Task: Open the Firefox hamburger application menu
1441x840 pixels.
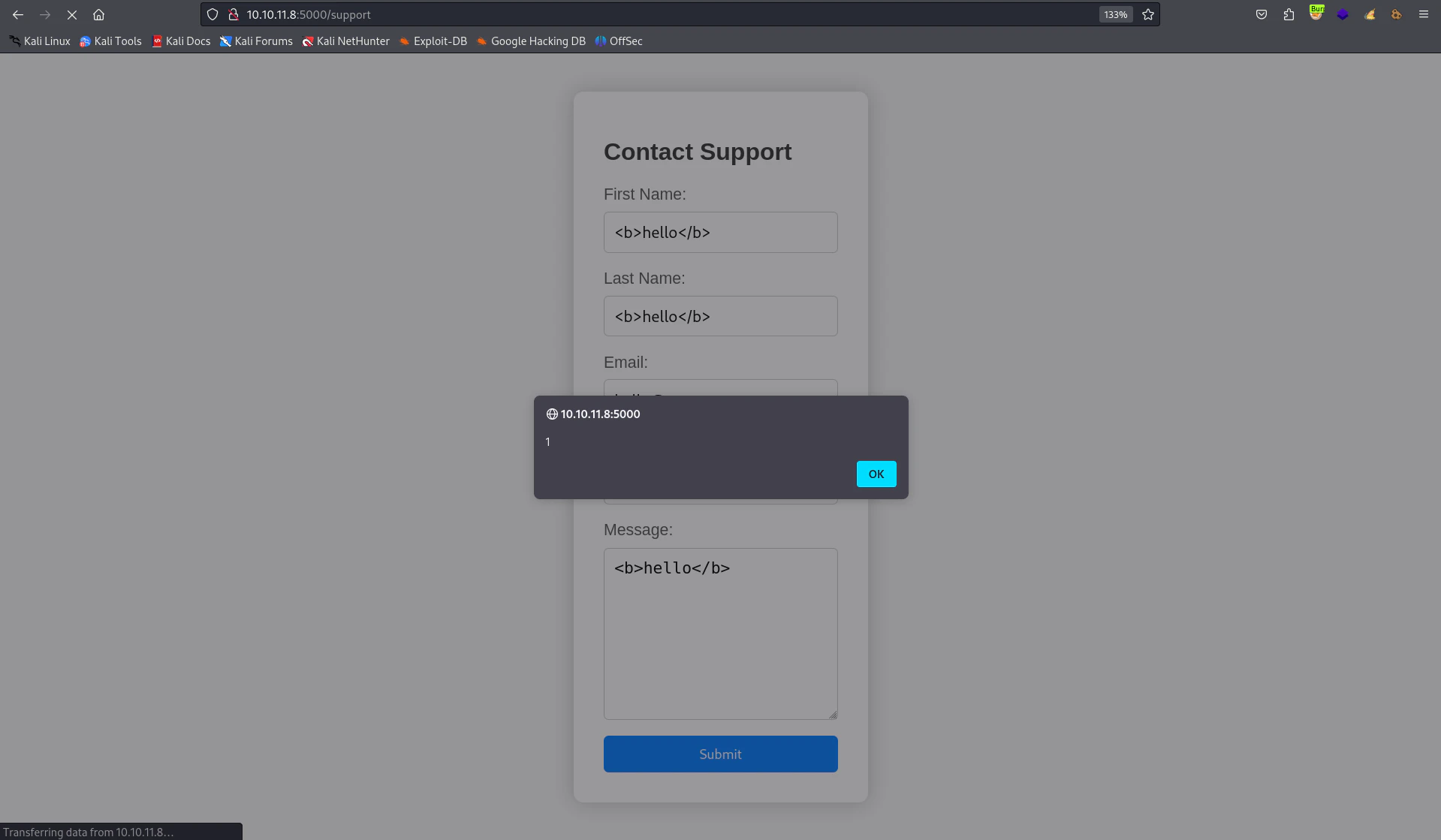Action: pos(1423,14)
